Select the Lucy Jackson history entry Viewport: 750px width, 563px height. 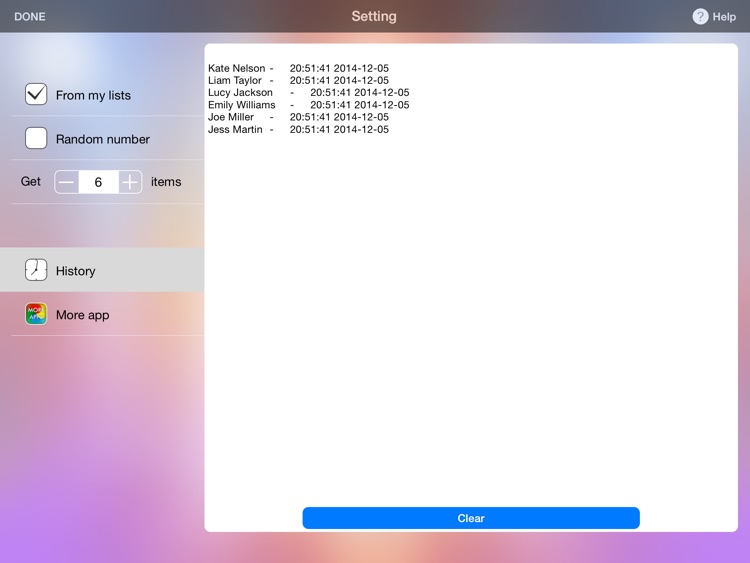[309, 92]
